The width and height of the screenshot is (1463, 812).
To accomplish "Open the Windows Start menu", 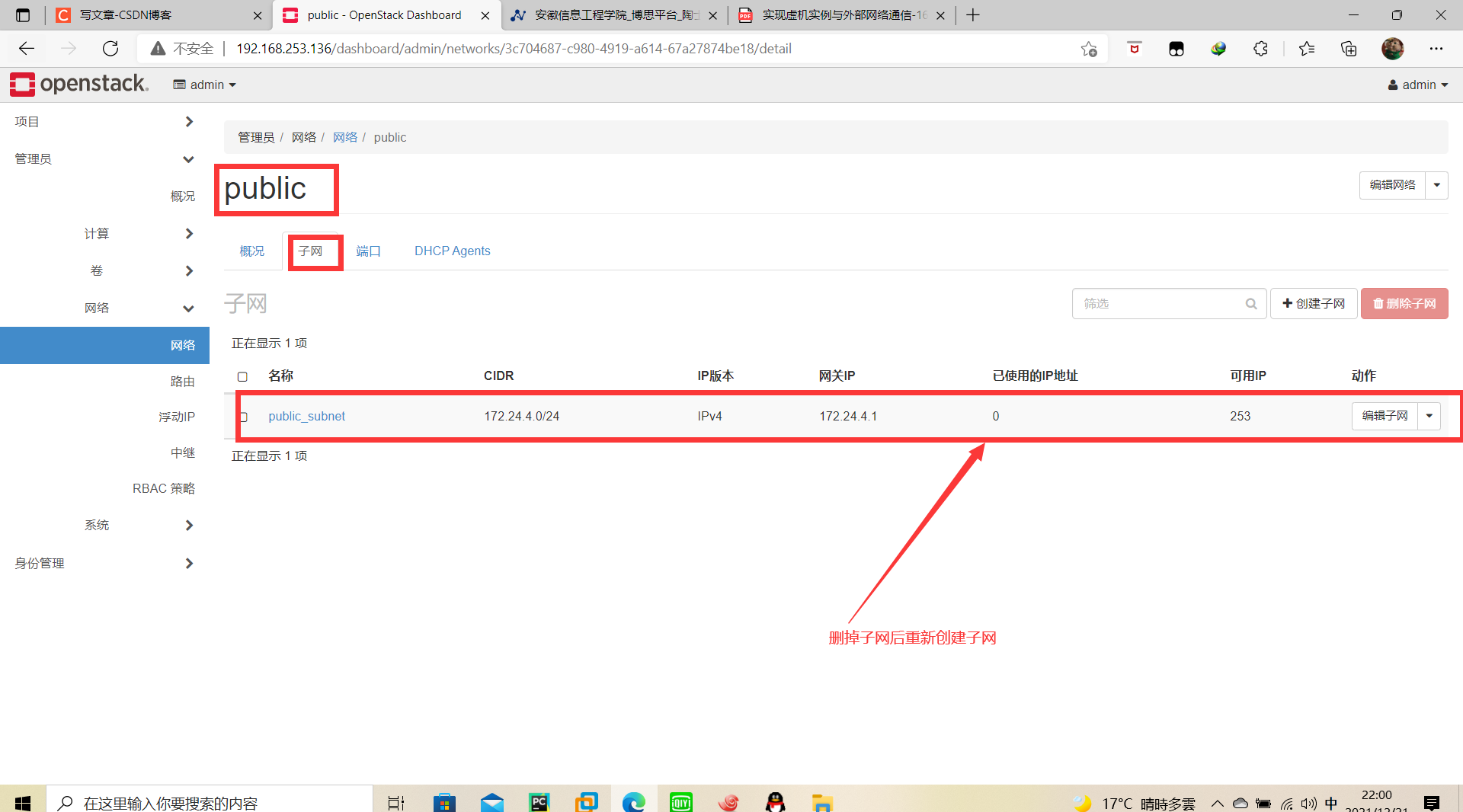I will (23, 802).
